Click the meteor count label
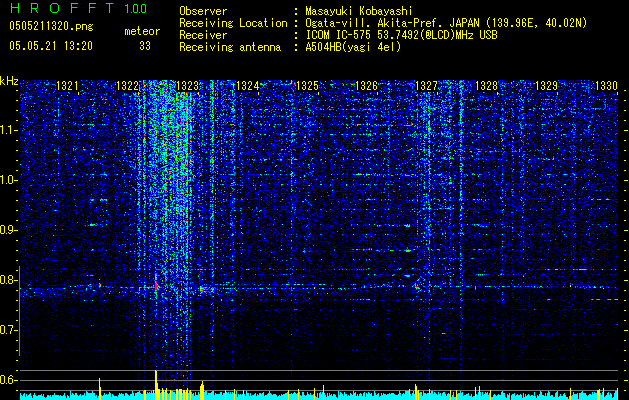 tap(142, 31)
